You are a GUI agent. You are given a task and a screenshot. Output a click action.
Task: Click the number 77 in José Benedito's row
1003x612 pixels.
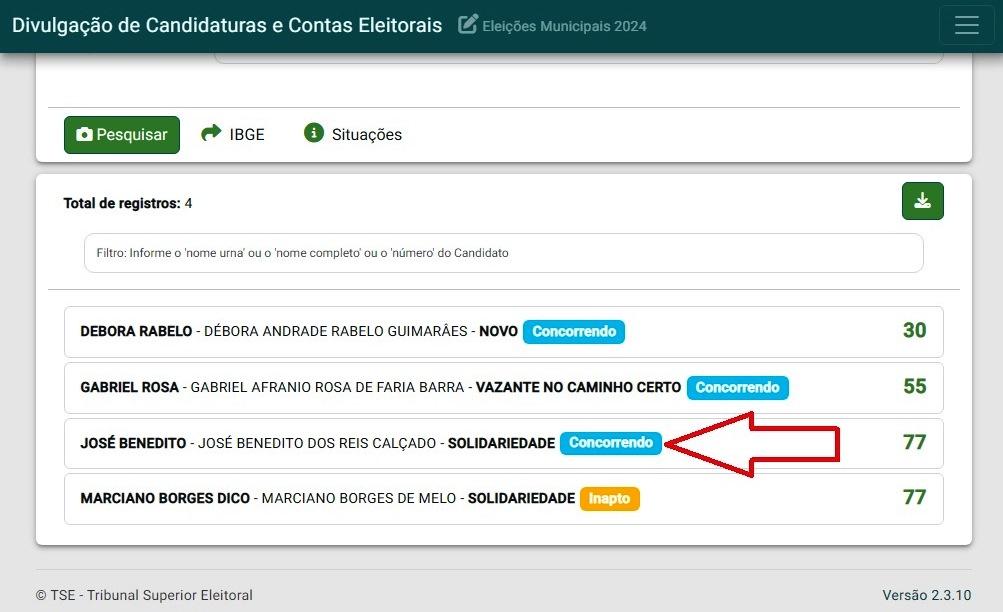click(x=914, y=442)
